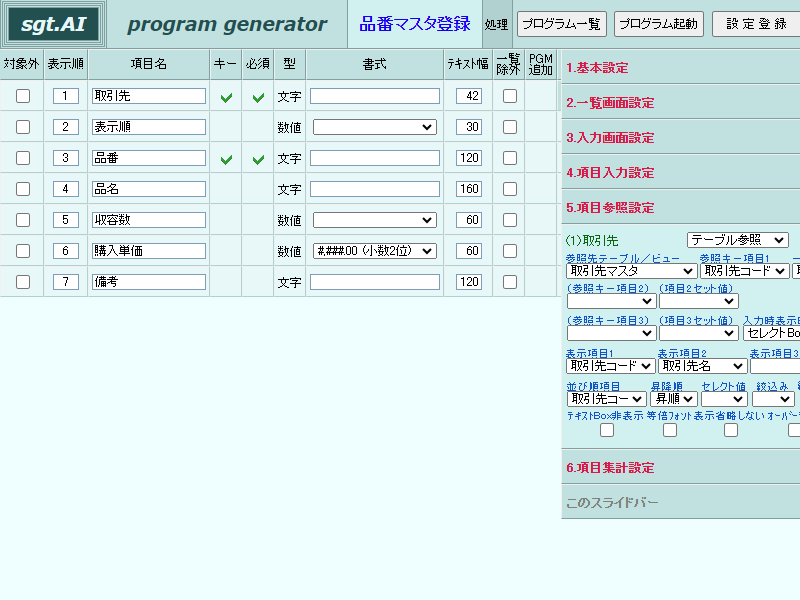Open 並び順項目 dropdown
Image resolution: width=800 pixels, height=600 pixels.
[x=607, y=399]
